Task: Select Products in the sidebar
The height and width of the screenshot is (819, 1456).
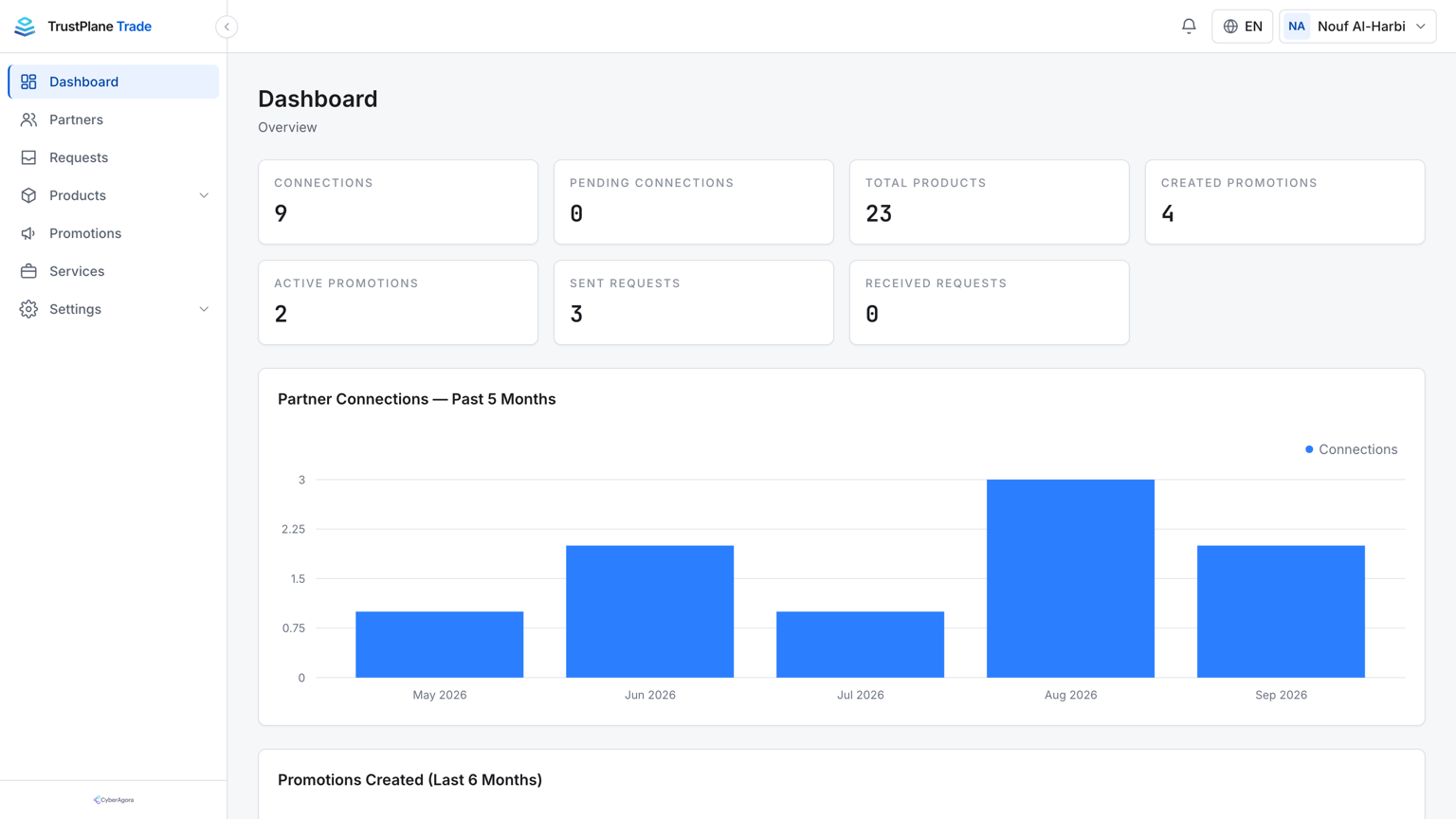Action: (x=114, y=195)
